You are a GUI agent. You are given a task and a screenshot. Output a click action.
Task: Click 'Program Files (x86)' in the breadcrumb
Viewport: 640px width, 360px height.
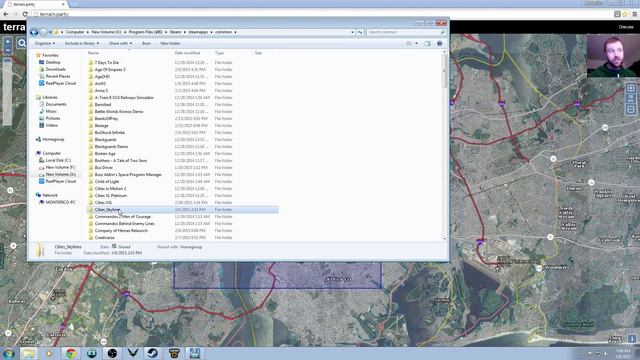click(146, 32)
